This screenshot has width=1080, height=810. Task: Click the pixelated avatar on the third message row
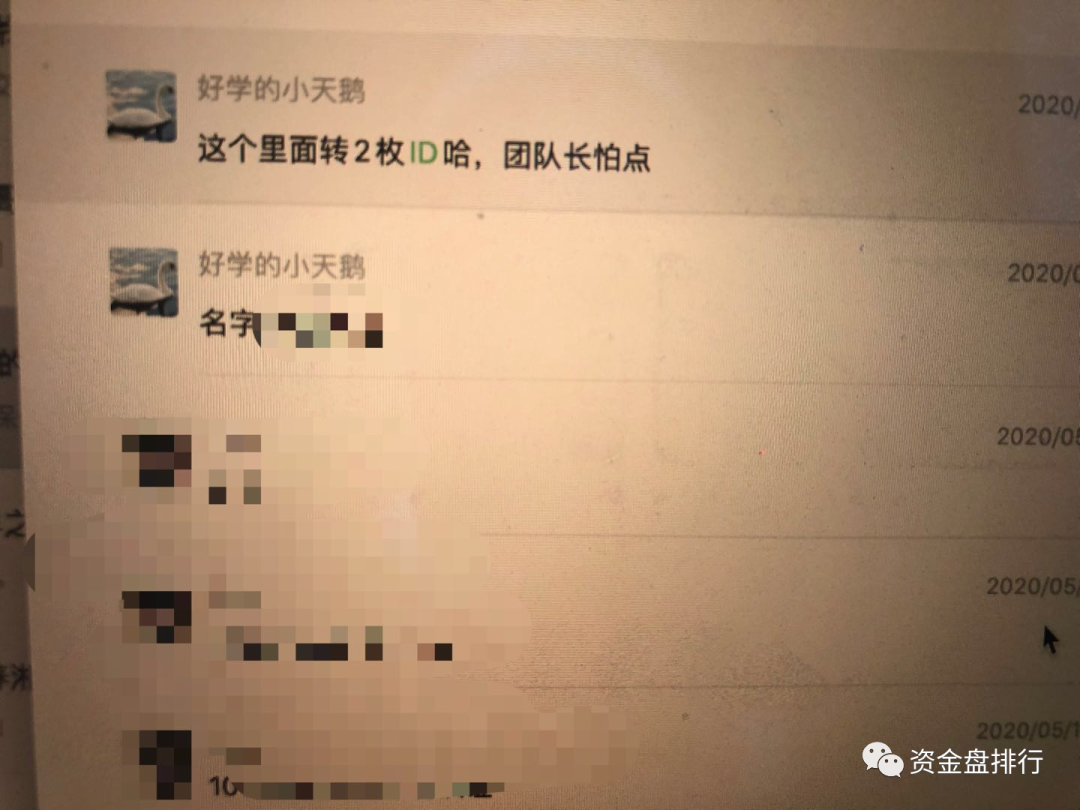tap(156, 461)
